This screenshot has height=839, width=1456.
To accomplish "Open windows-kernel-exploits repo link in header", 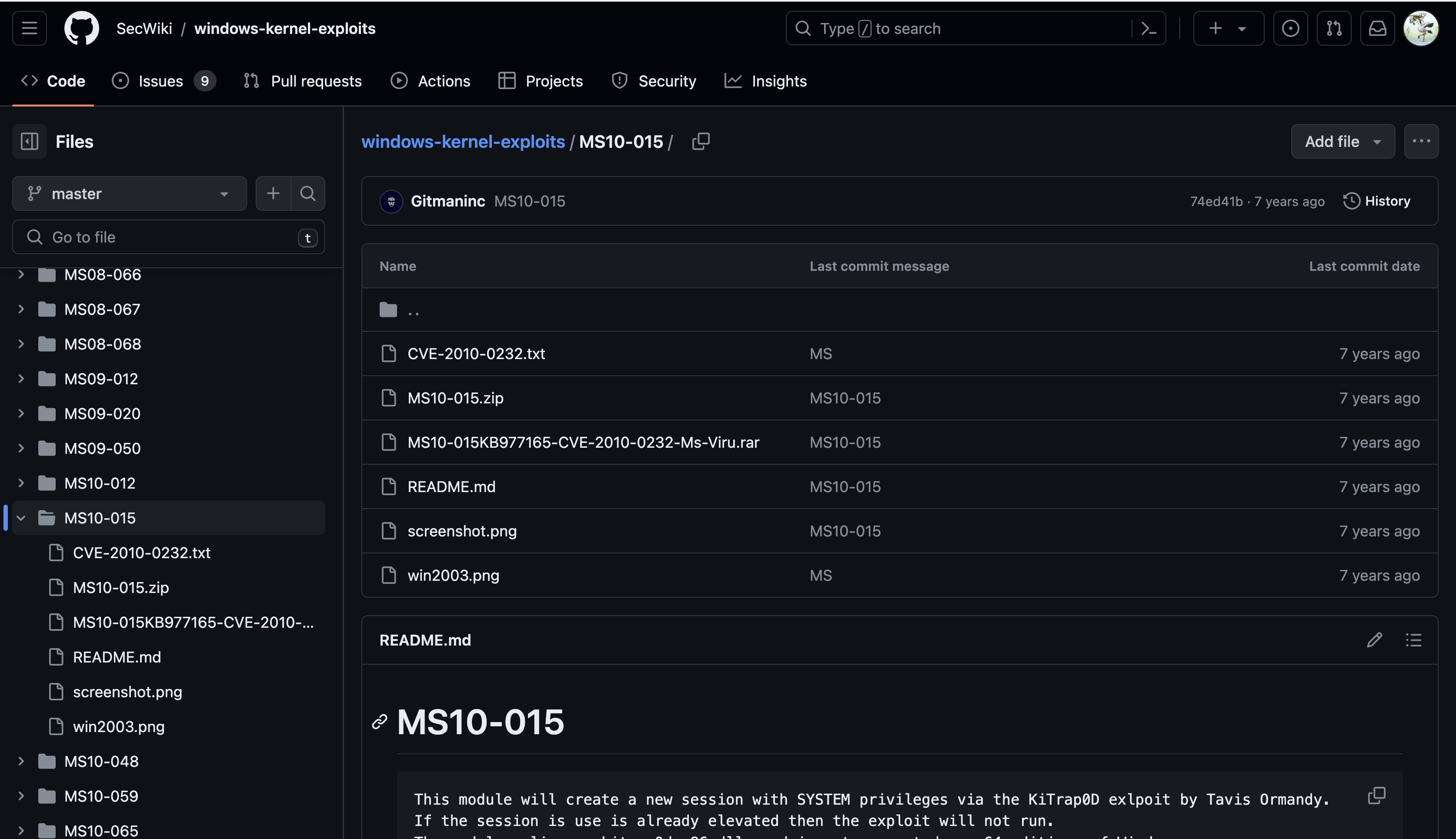I will (x=285, y=28).
